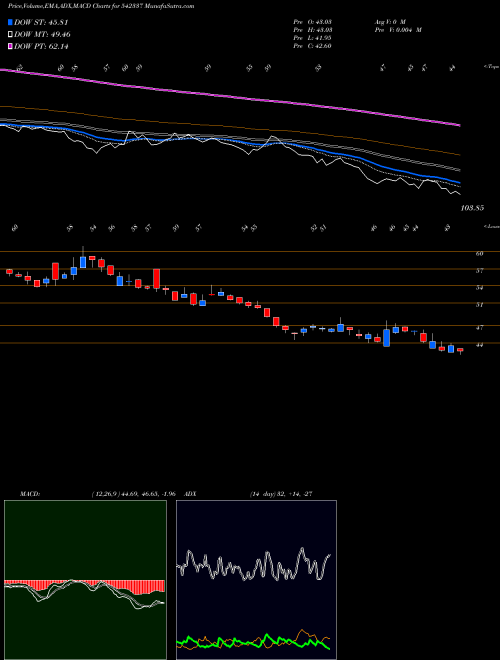Screen dimensions: 500x660
Task: Click the Pre L: 41.95 value
Action: pos(312,38)
